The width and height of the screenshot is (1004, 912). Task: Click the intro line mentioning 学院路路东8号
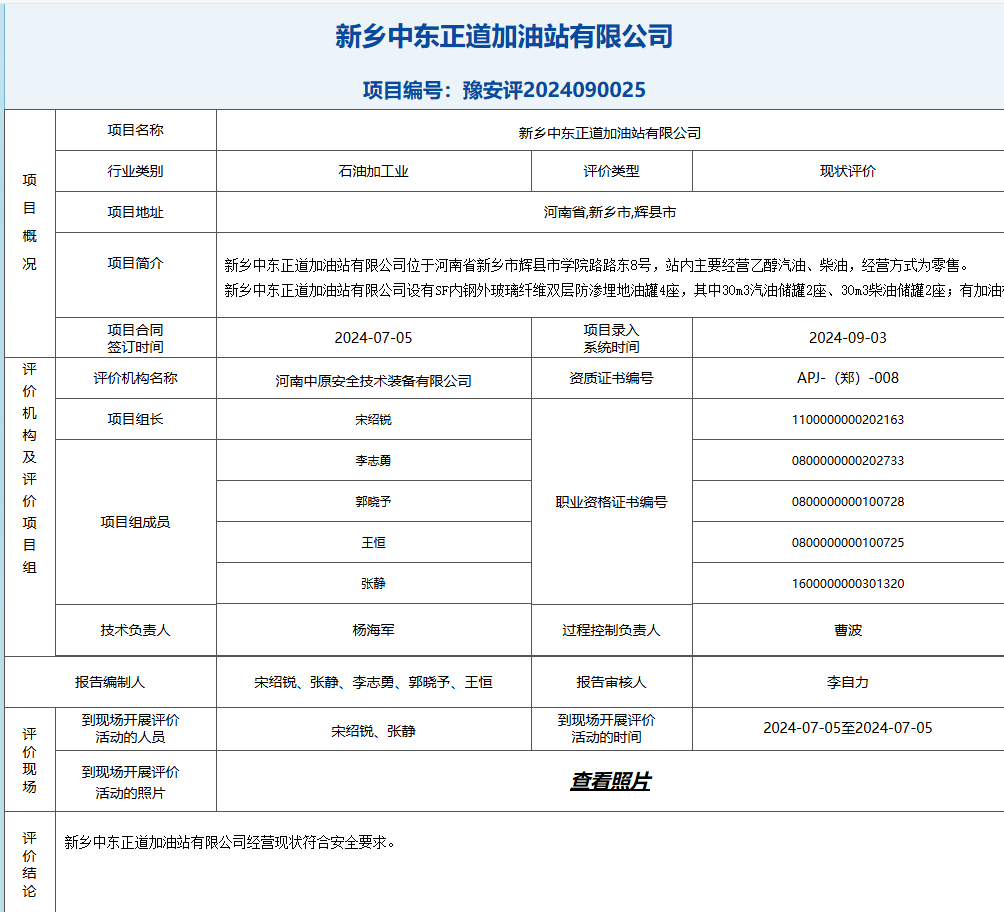tap(597, 265)
